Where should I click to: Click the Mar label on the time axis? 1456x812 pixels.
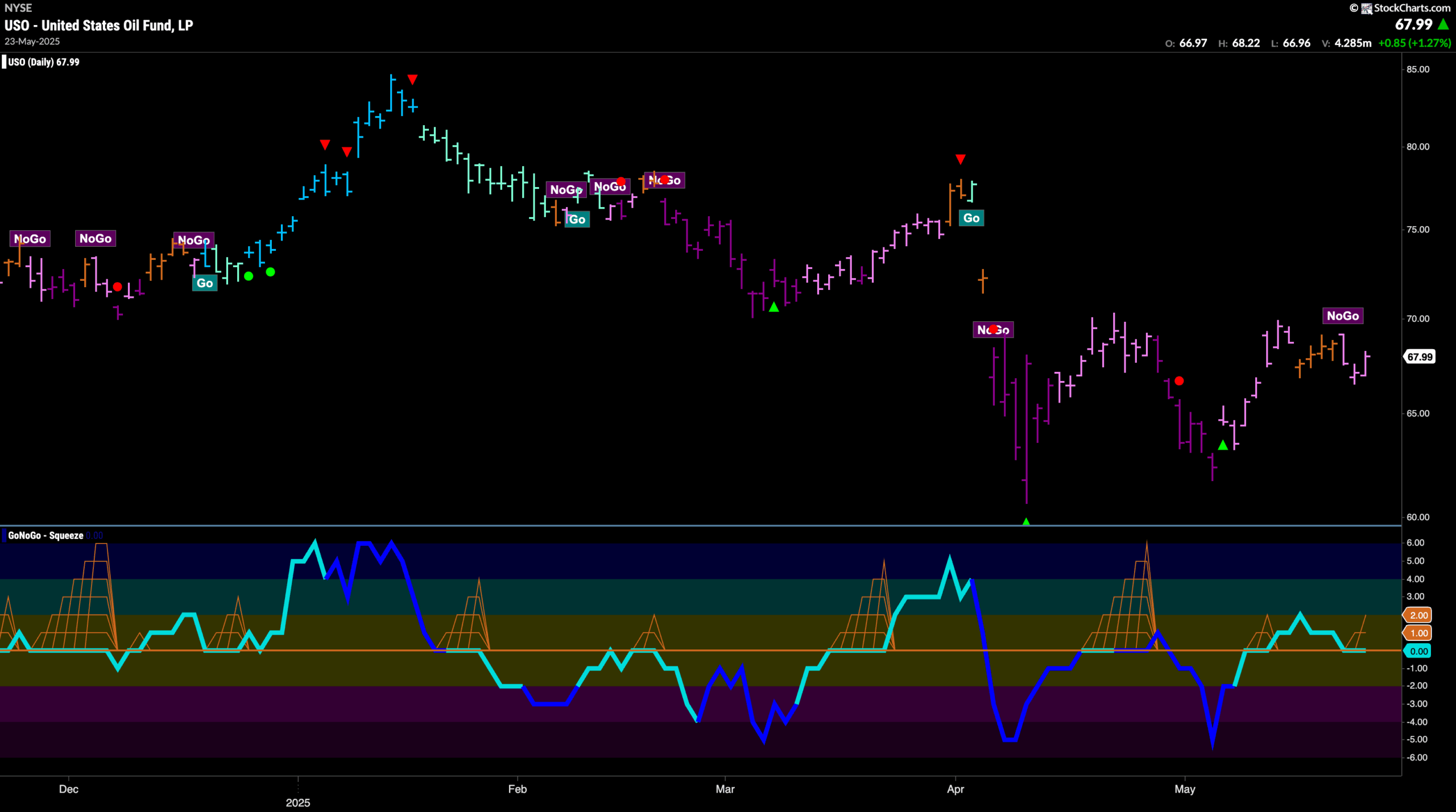pyautogui.click(x=725, y=789)
